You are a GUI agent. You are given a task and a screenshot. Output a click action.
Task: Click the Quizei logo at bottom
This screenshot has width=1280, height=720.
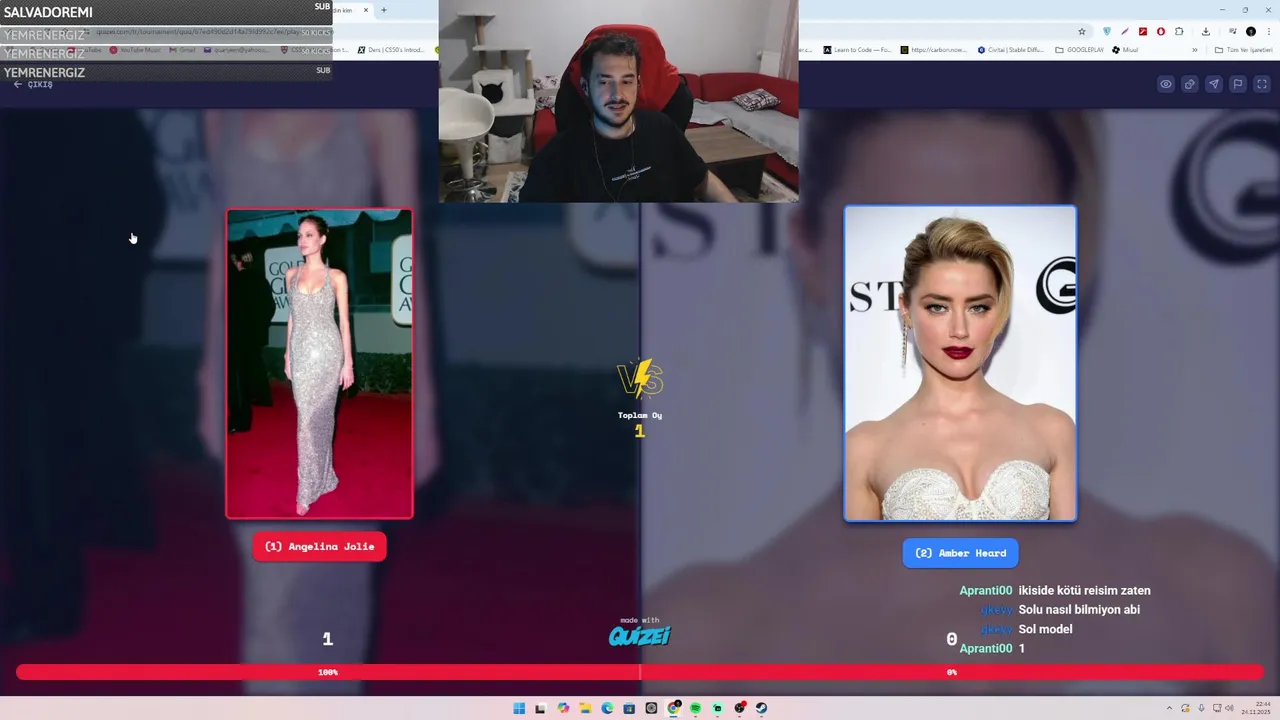[640, 635]
